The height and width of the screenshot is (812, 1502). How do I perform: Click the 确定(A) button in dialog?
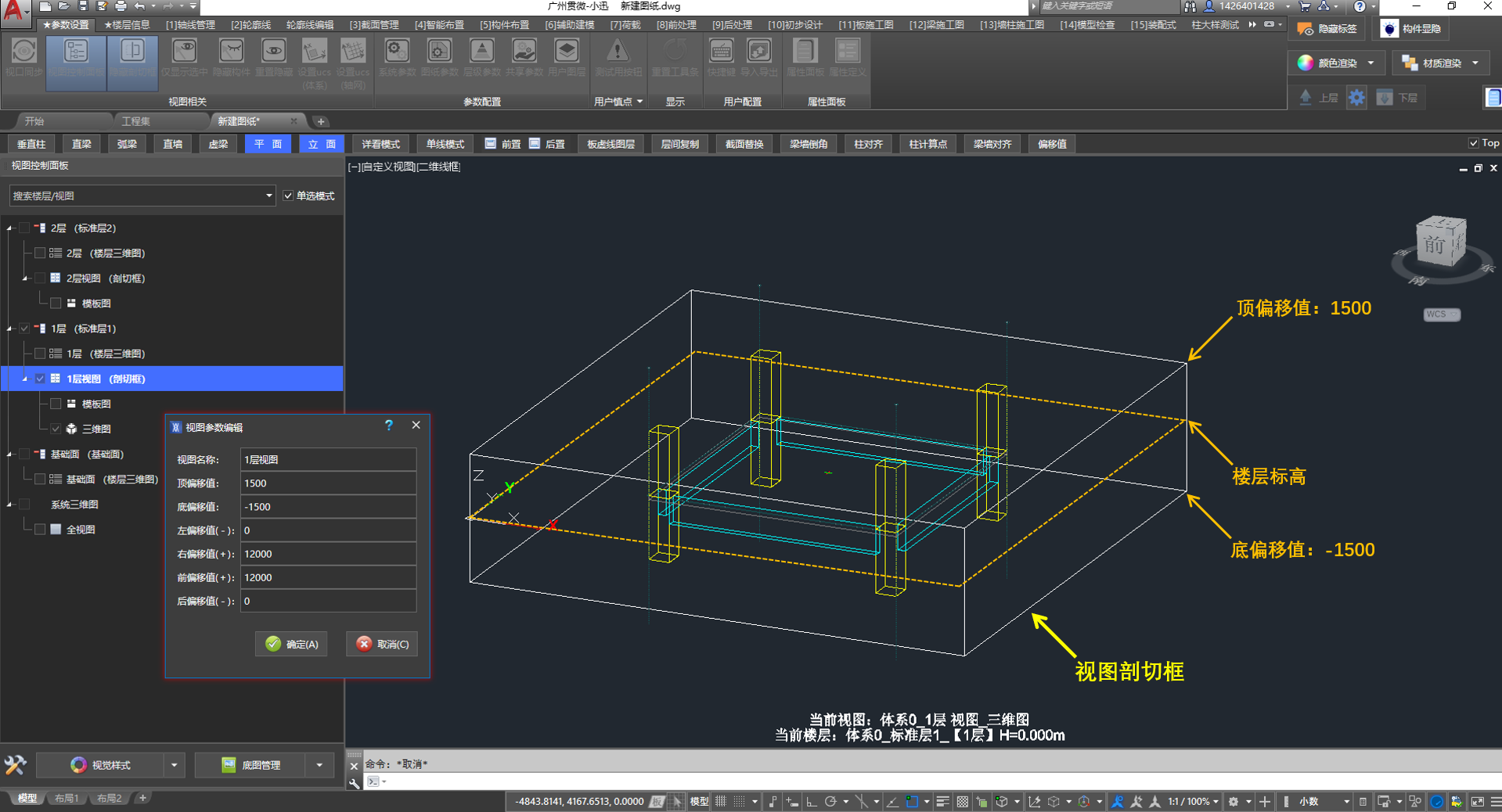click(291, 644)
